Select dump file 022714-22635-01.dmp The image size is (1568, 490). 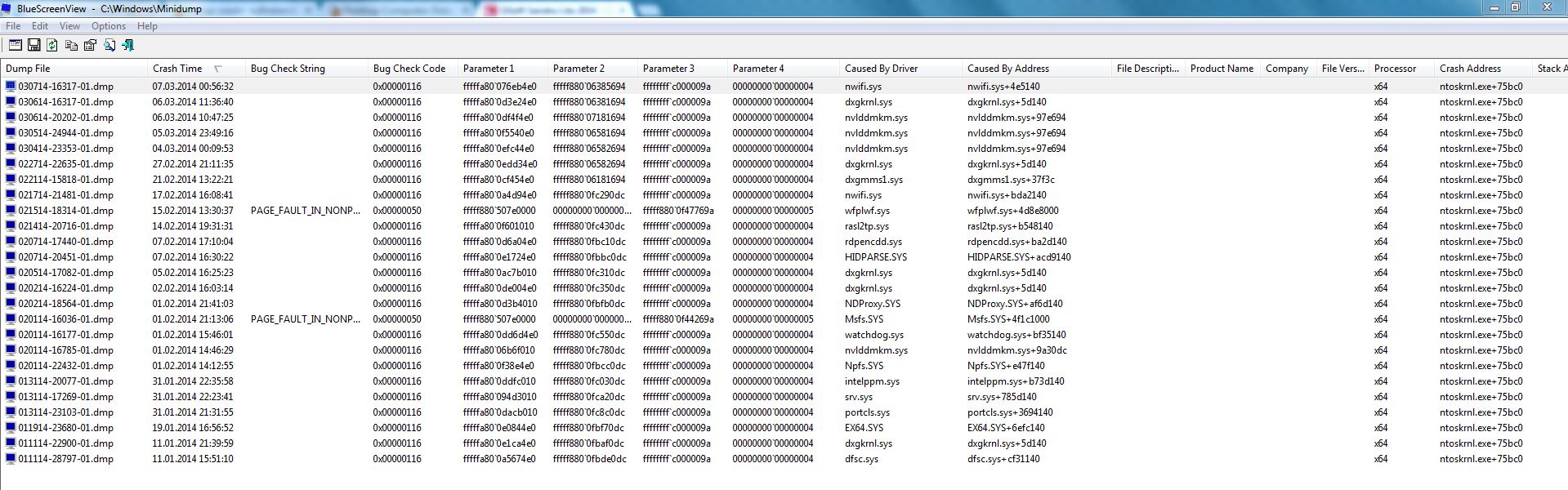pyautogui.click(x=66, y=163)
